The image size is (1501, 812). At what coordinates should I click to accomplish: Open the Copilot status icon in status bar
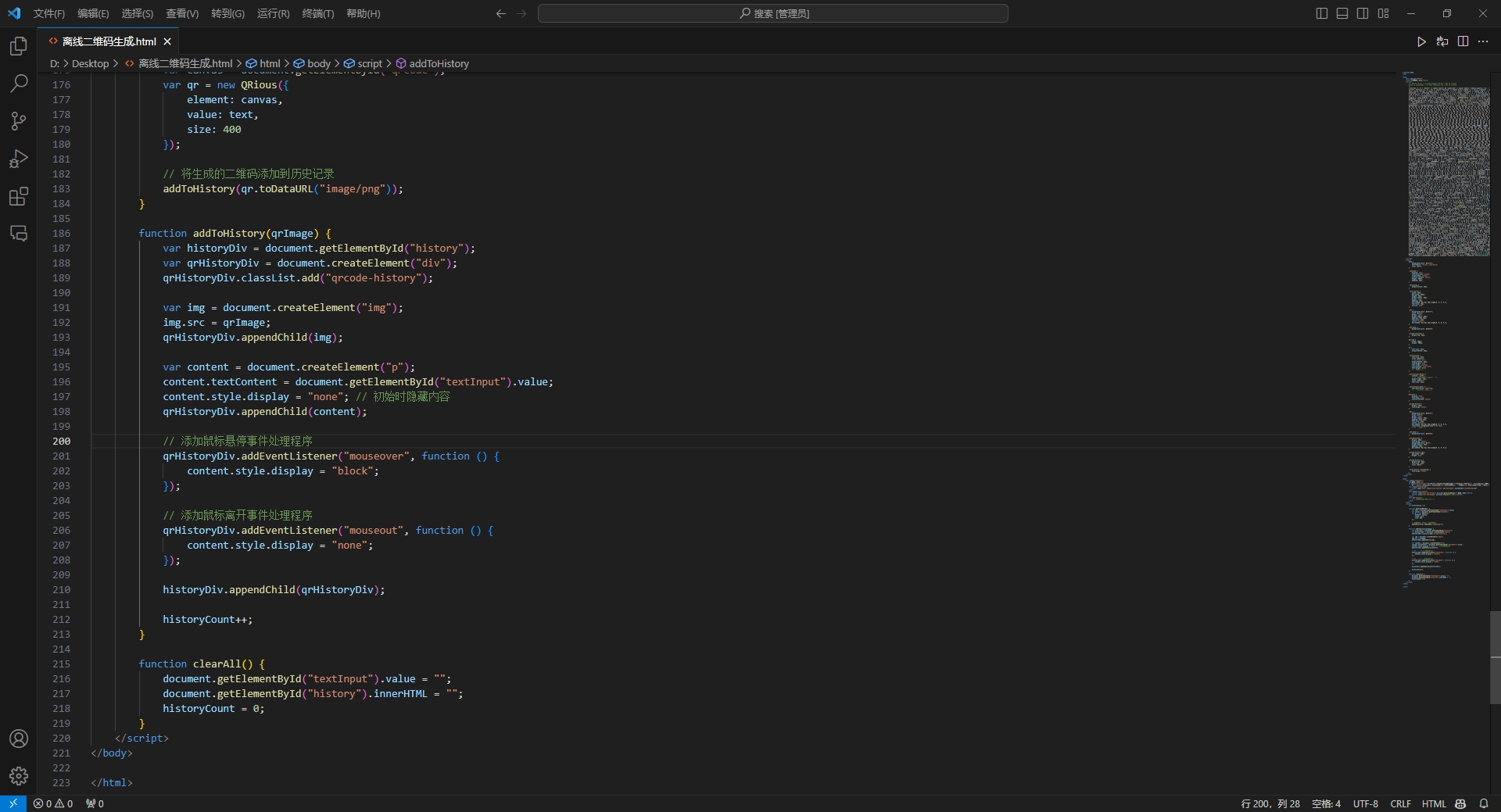point(1460,803)
